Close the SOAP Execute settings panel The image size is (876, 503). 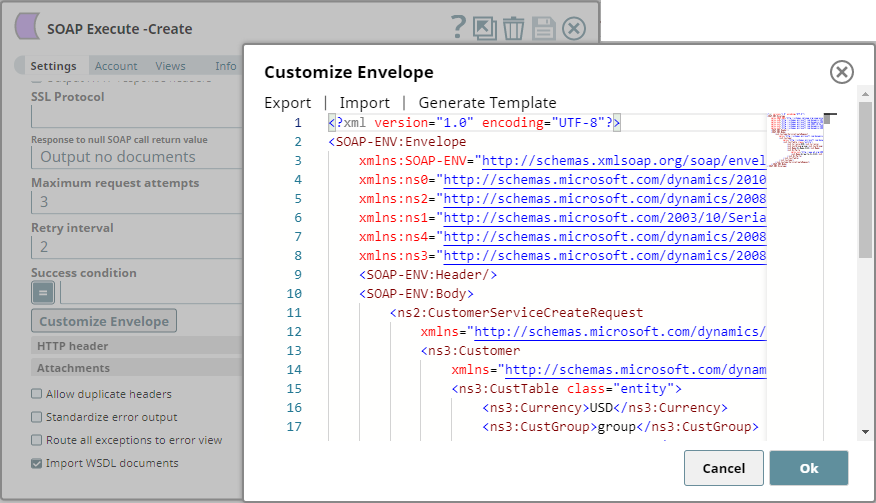click(574, 28)
